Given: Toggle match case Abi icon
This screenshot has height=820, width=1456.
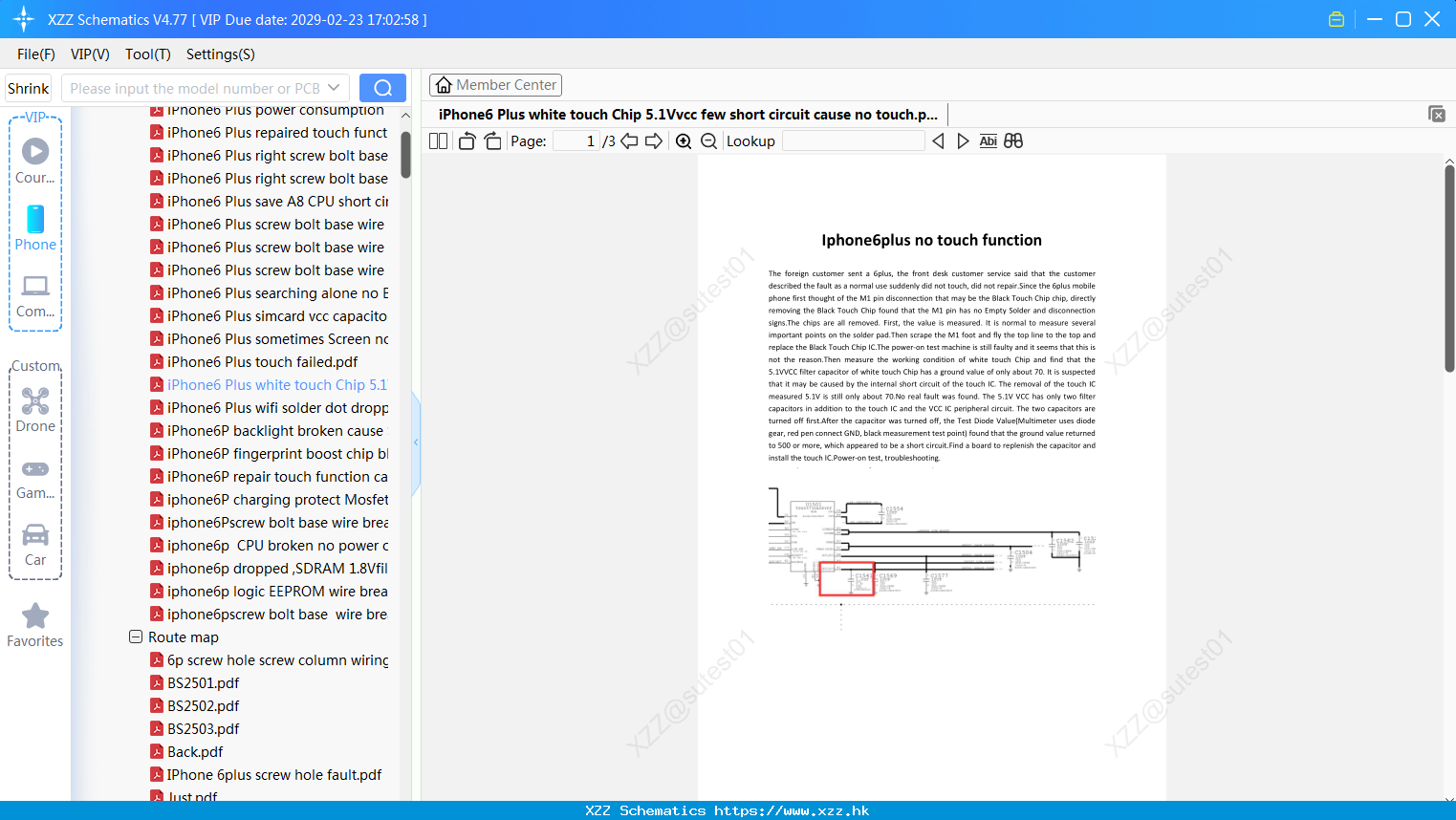Looking at the screenshot, I should tap(988, 141).
